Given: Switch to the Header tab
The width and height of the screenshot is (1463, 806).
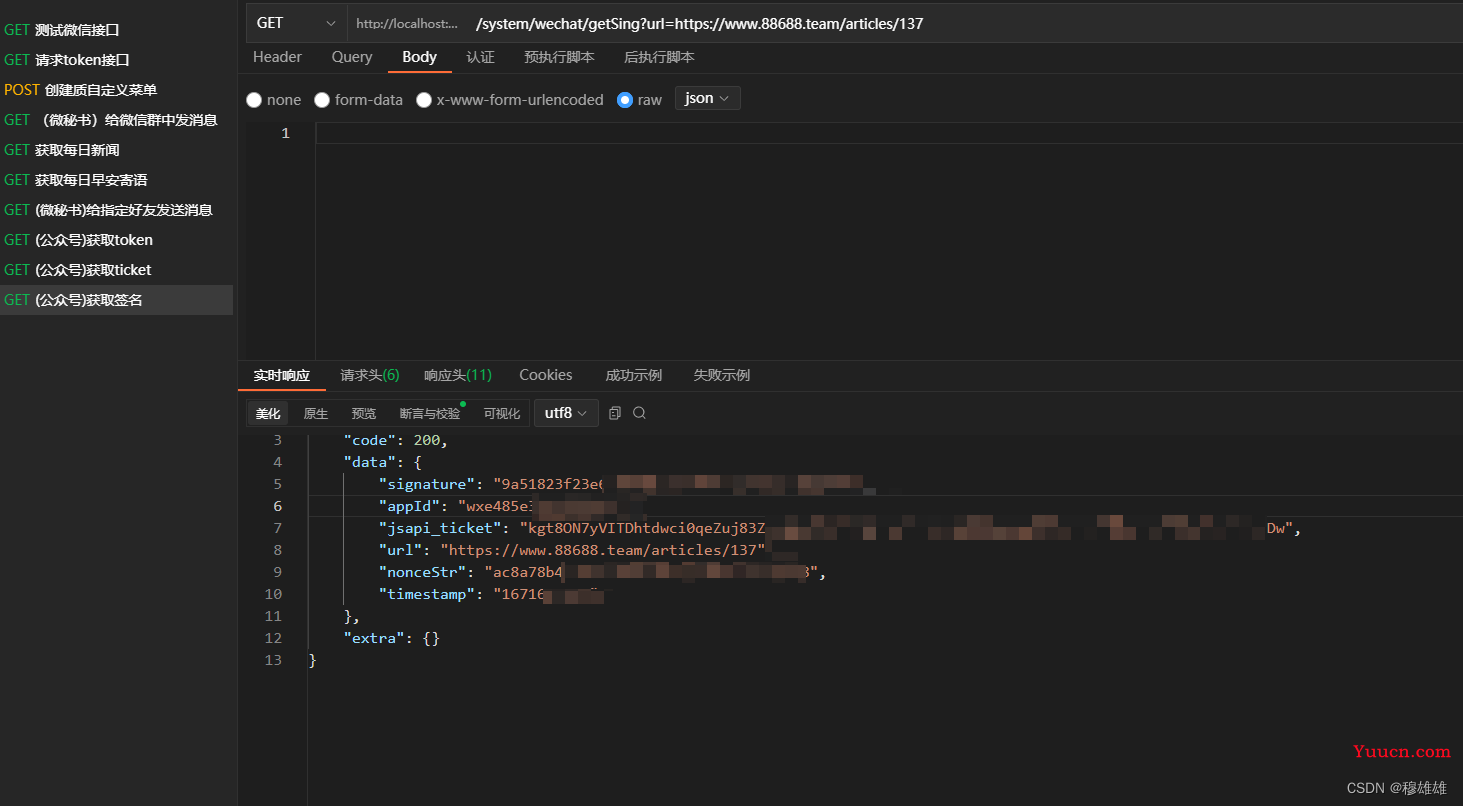Looking at the screenshot, I should pyautogui.click(x=277, y=57).
